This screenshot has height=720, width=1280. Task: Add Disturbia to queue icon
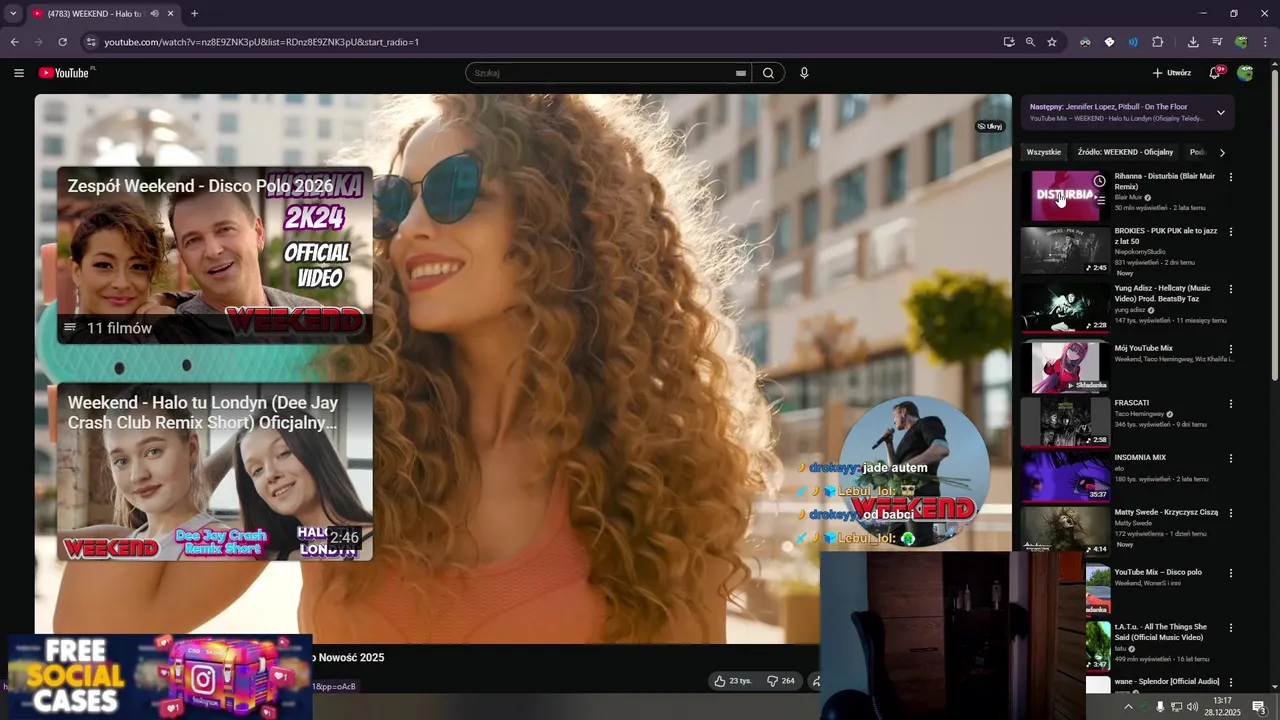pyautogui.click(x=1099, y=199)
